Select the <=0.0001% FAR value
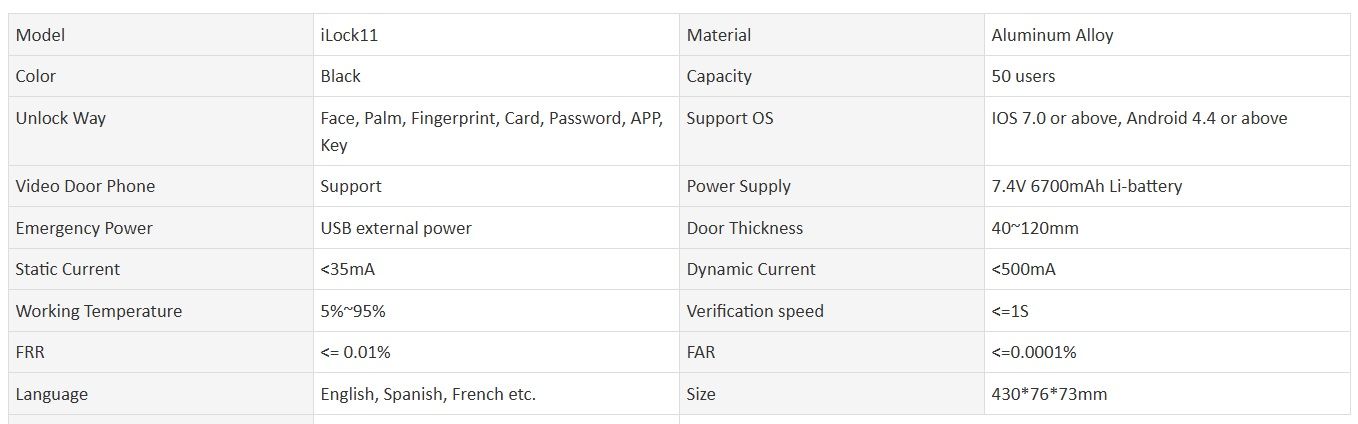1358x424 pixels. coord(1034,352)
